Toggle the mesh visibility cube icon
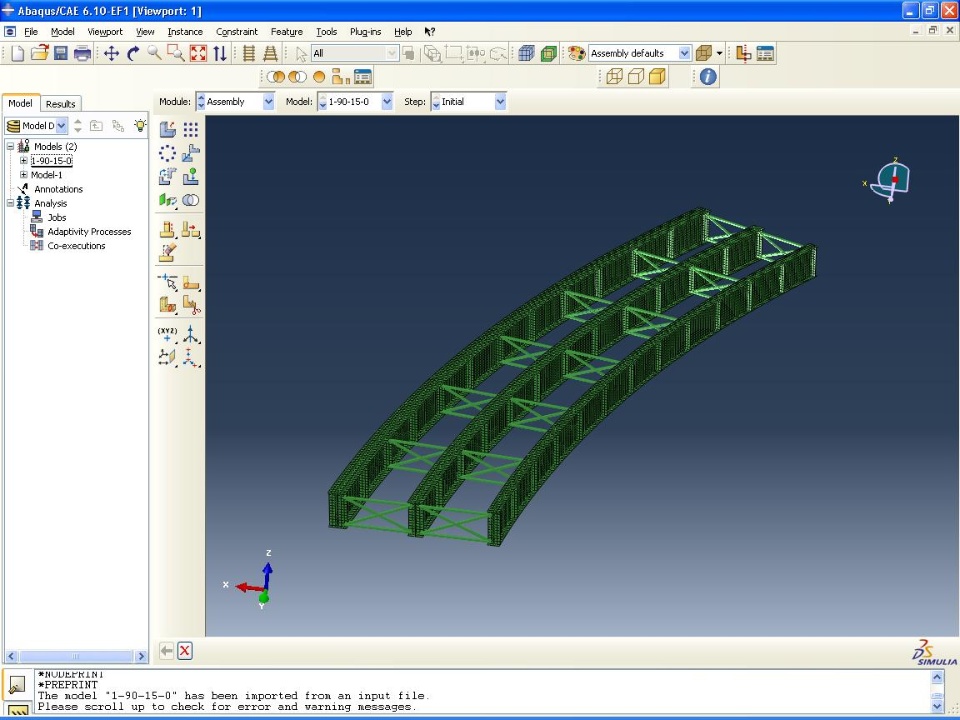The width and height of the screenshot is (960, 720). [526, 54]
